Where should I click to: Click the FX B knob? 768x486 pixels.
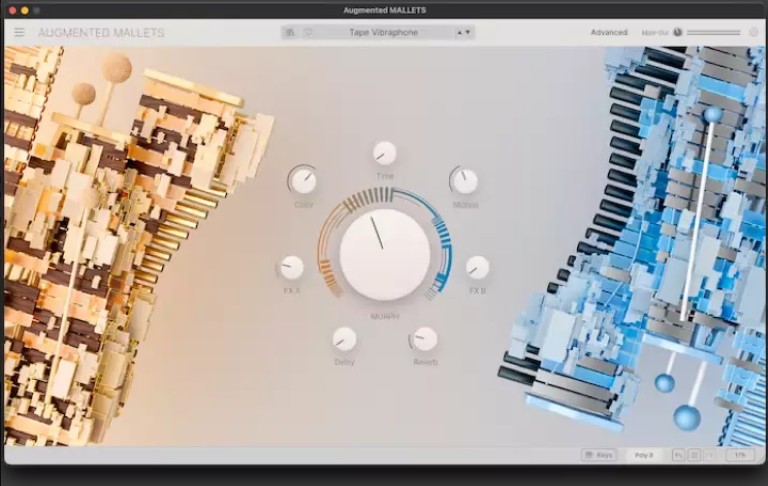point(477,267)
